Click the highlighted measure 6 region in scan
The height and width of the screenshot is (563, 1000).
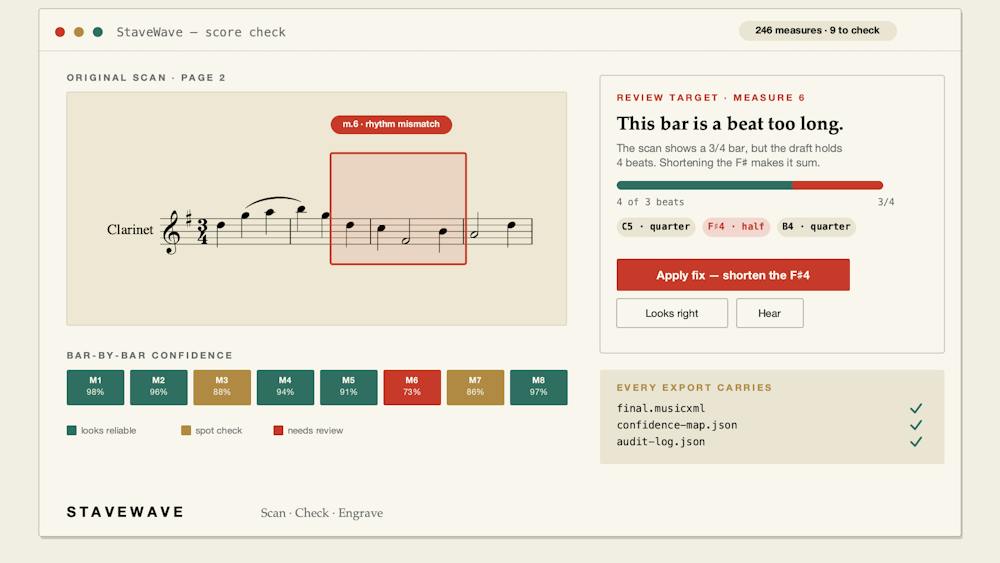(x=398, y=208)
